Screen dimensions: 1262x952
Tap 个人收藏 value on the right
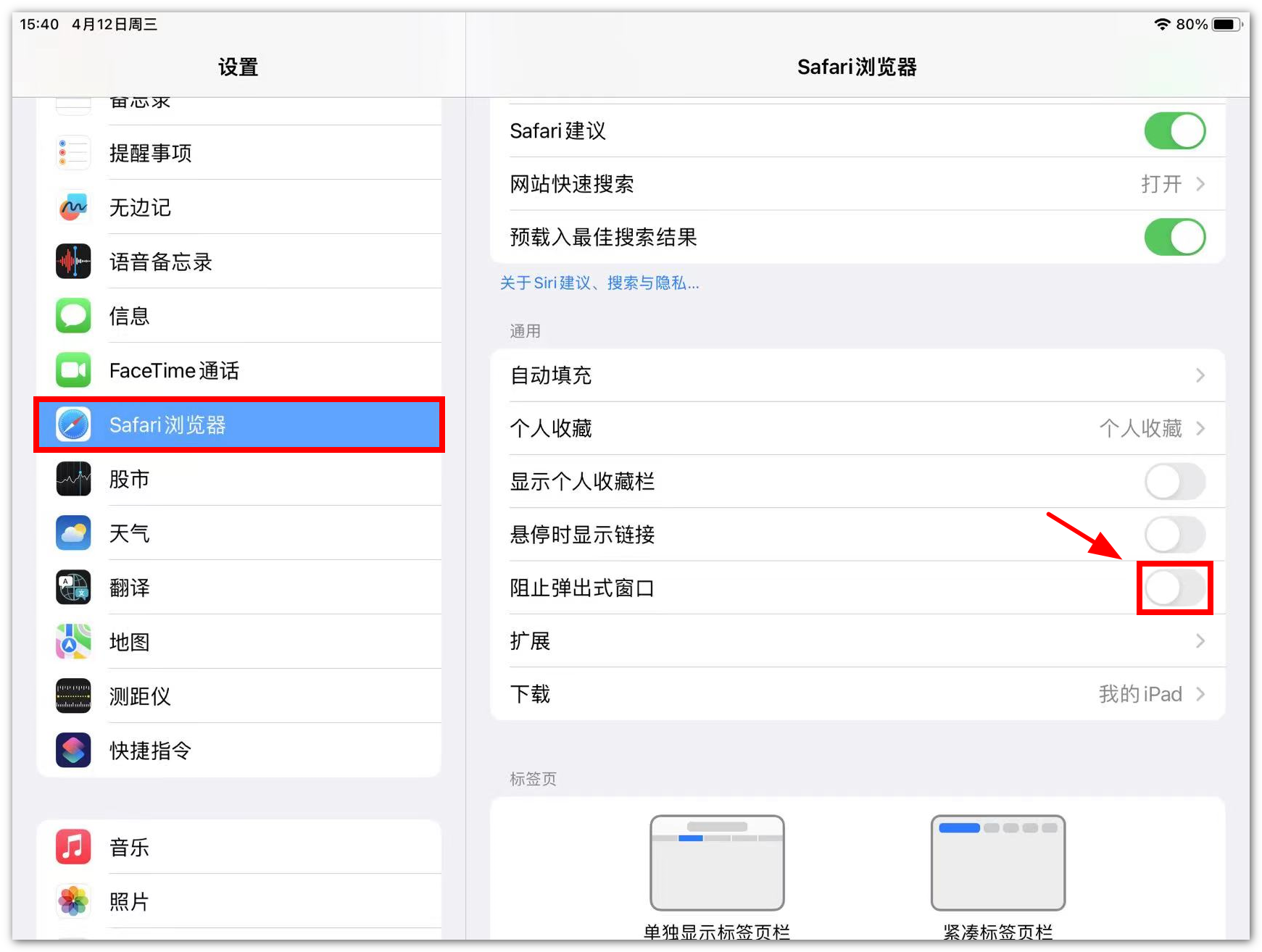point(1140,428)
